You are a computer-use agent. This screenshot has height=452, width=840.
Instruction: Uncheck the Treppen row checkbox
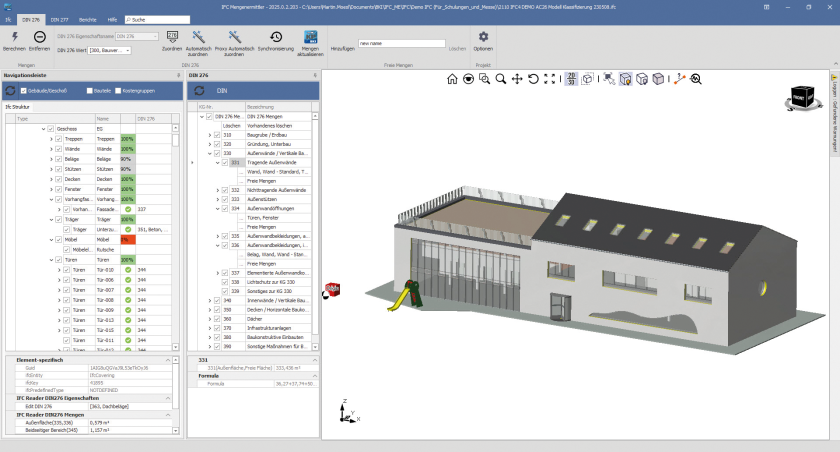coord(59,139)
